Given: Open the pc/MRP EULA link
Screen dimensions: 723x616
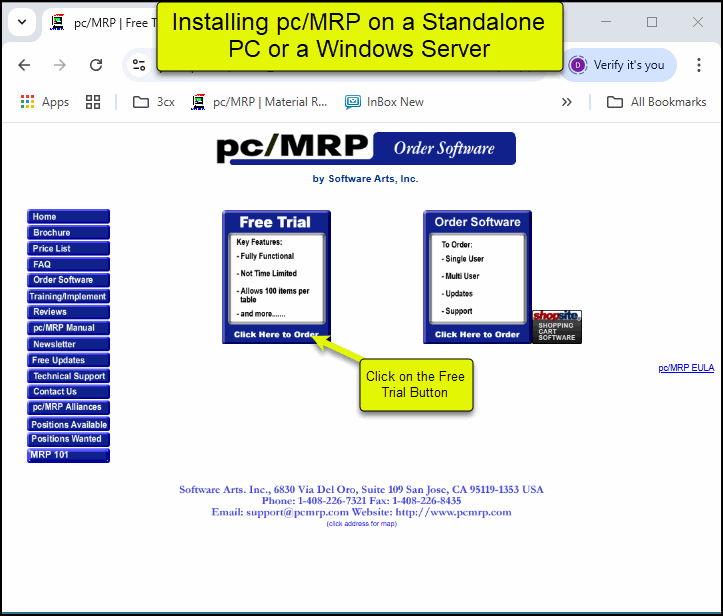Looking at the screenshot, I should pos(686,367).
